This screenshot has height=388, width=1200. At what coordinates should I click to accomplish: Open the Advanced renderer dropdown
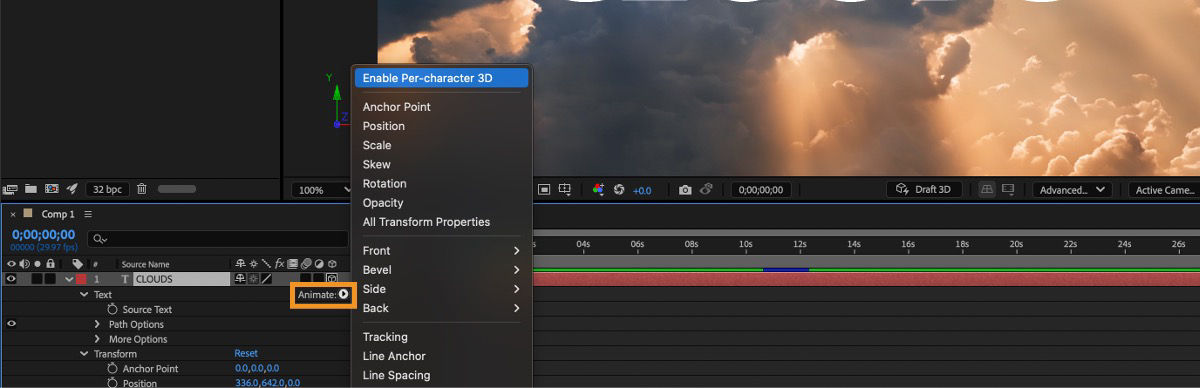coord(1072,189)
